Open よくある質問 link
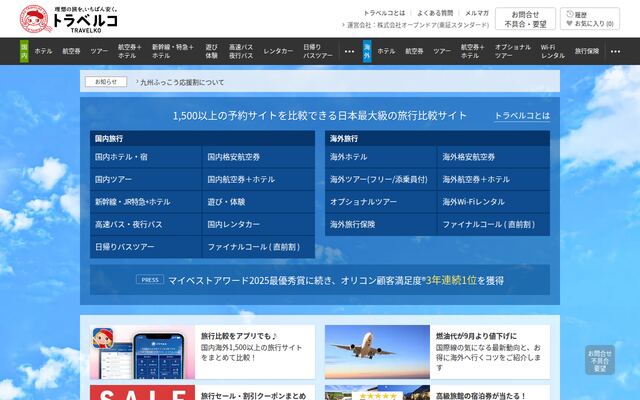The height and width of the screenshot is (400, 640). click(x=435, y=13)
